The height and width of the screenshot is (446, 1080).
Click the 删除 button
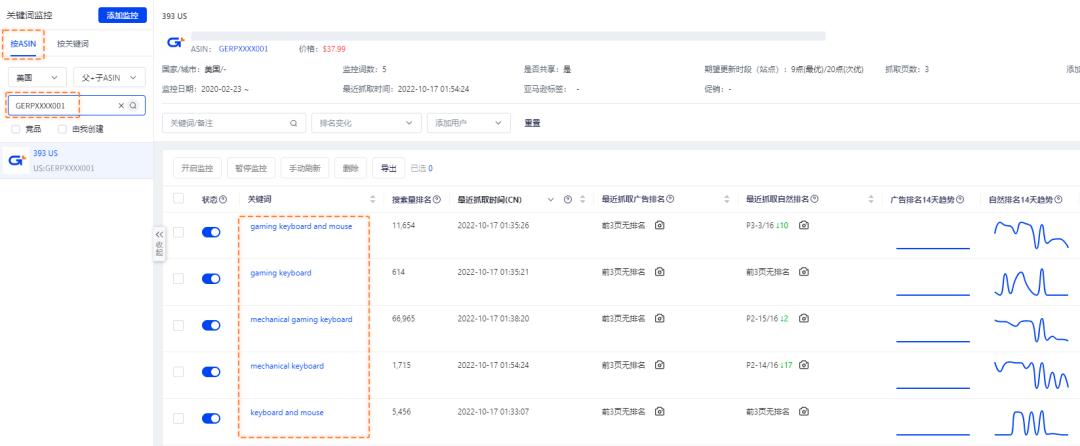(x=351, y=168)
